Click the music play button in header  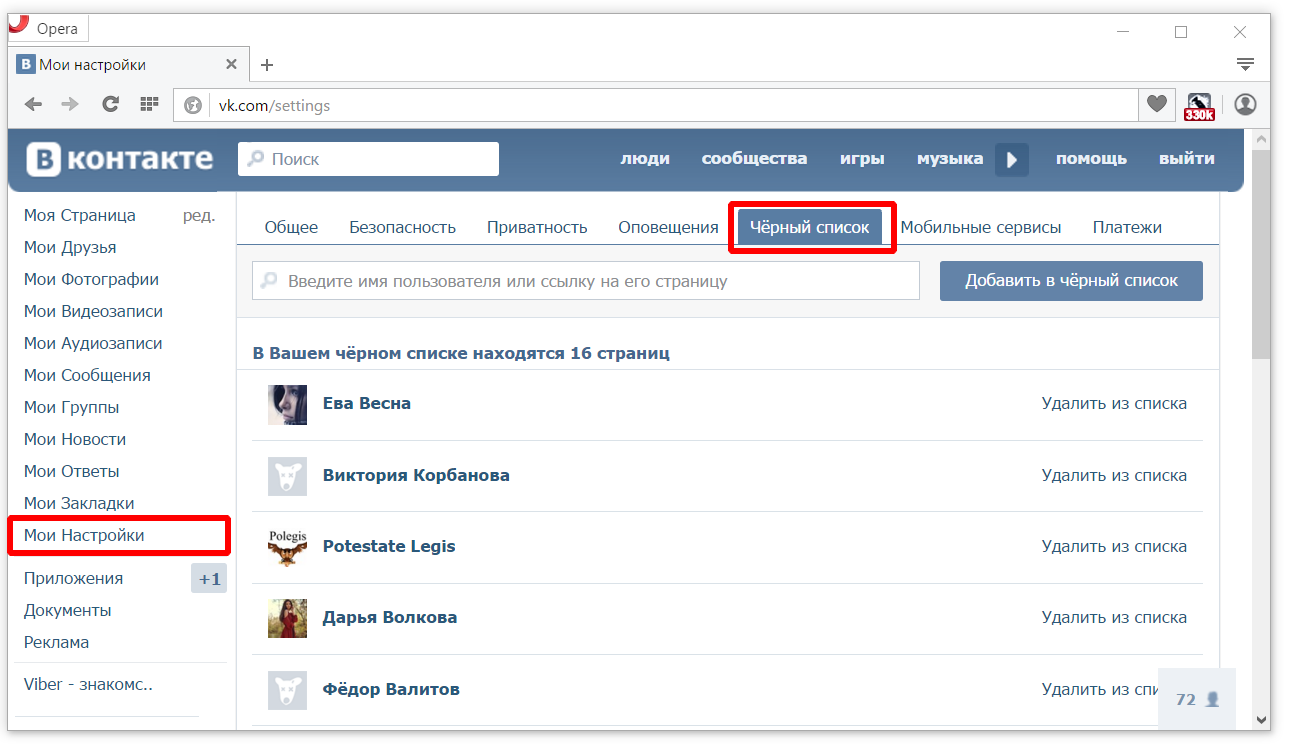click(1012, 159)
